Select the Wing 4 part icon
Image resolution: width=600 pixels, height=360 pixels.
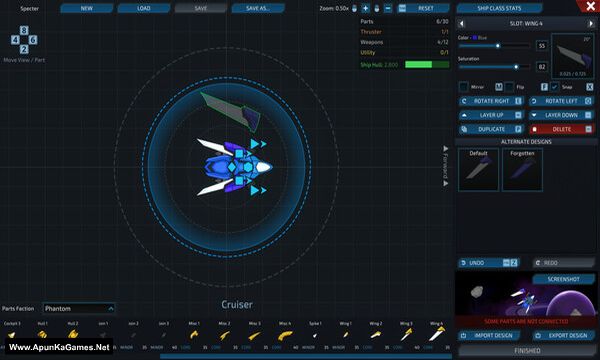click(x=436, y=334)
